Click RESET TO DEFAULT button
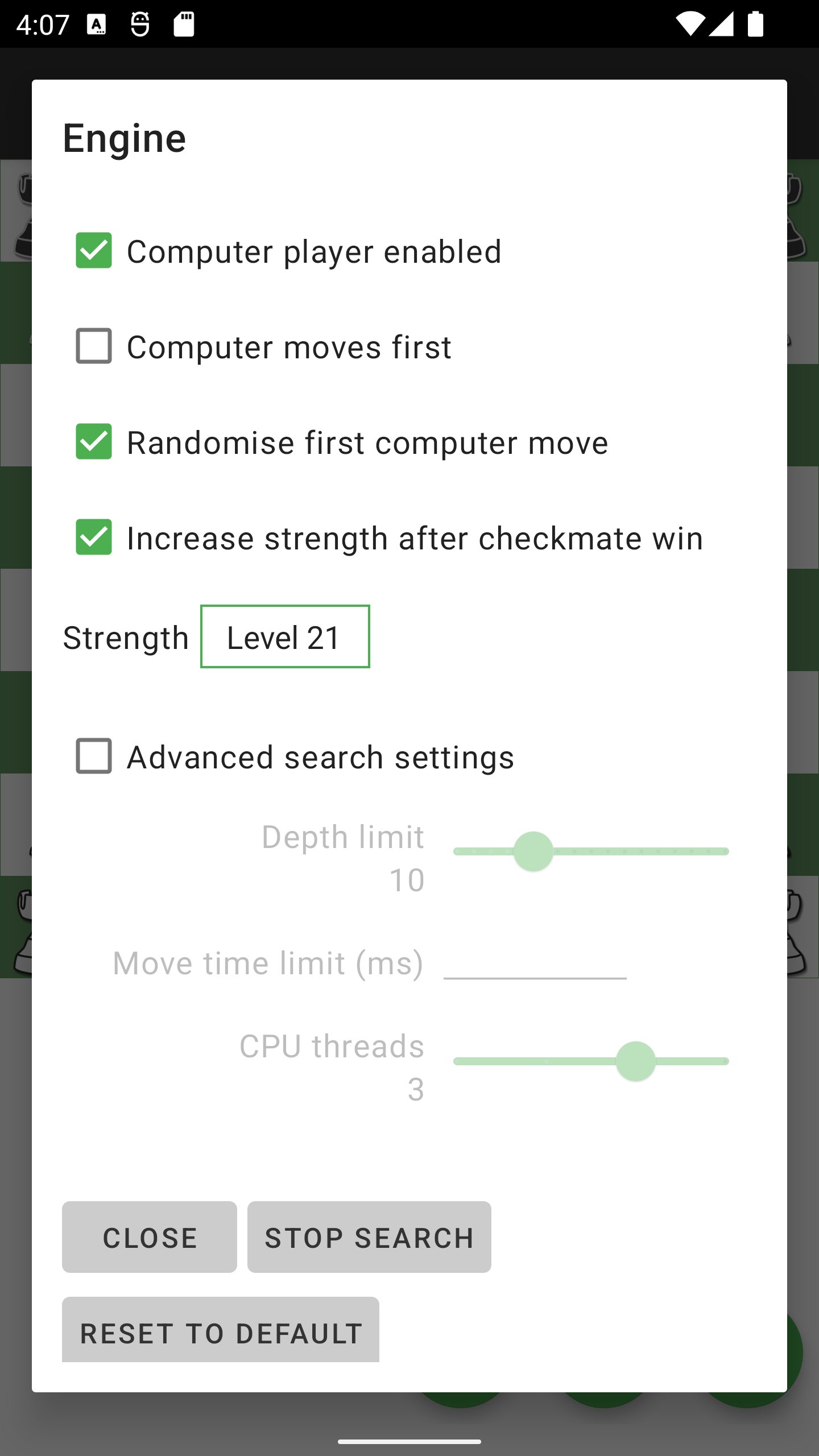 point(221,1333)
